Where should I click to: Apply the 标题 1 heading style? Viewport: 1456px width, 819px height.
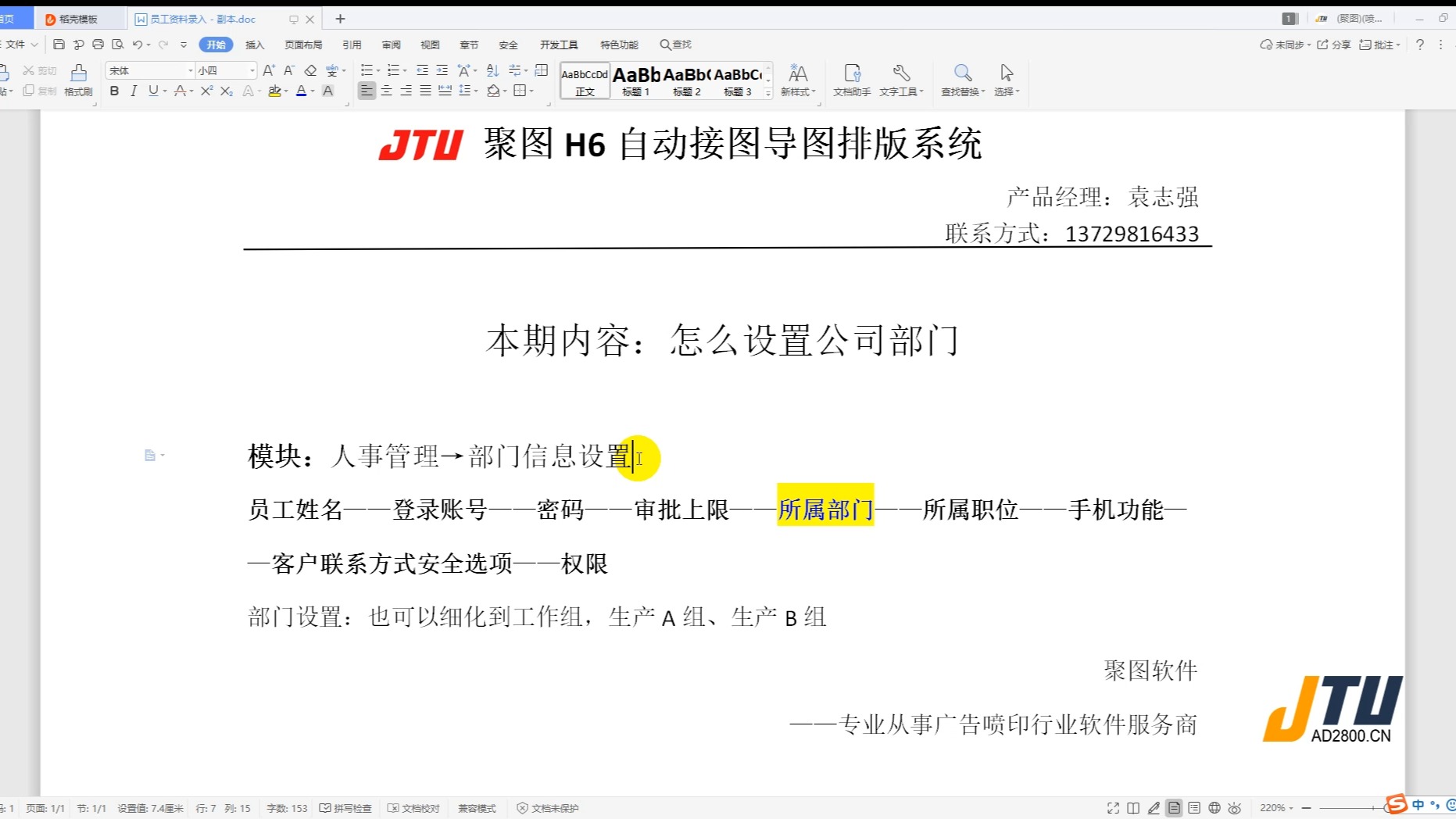(636, 80)
